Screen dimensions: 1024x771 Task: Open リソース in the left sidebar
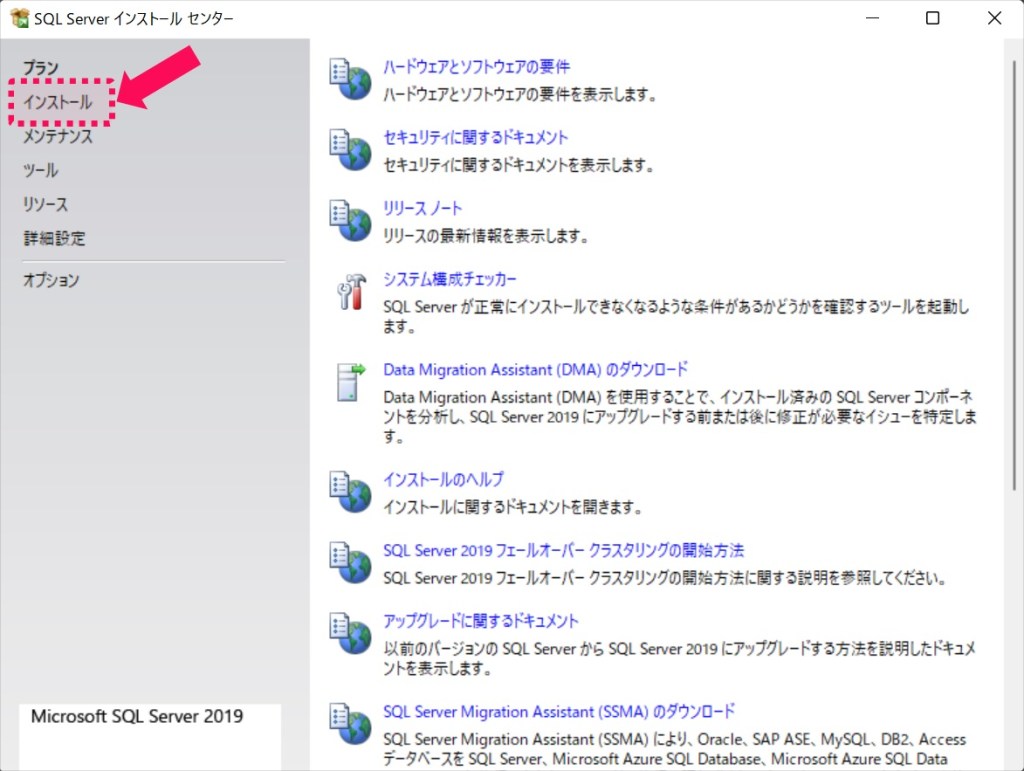point(45,204)
